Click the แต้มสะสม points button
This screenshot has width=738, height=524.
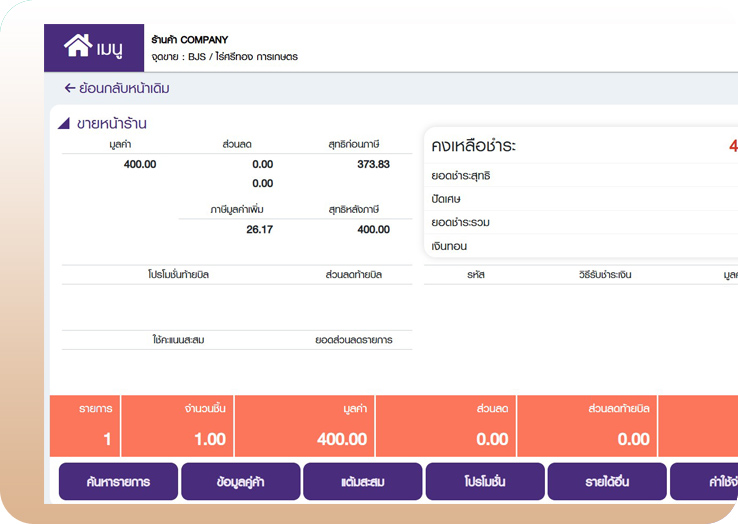tap(362, 482)
